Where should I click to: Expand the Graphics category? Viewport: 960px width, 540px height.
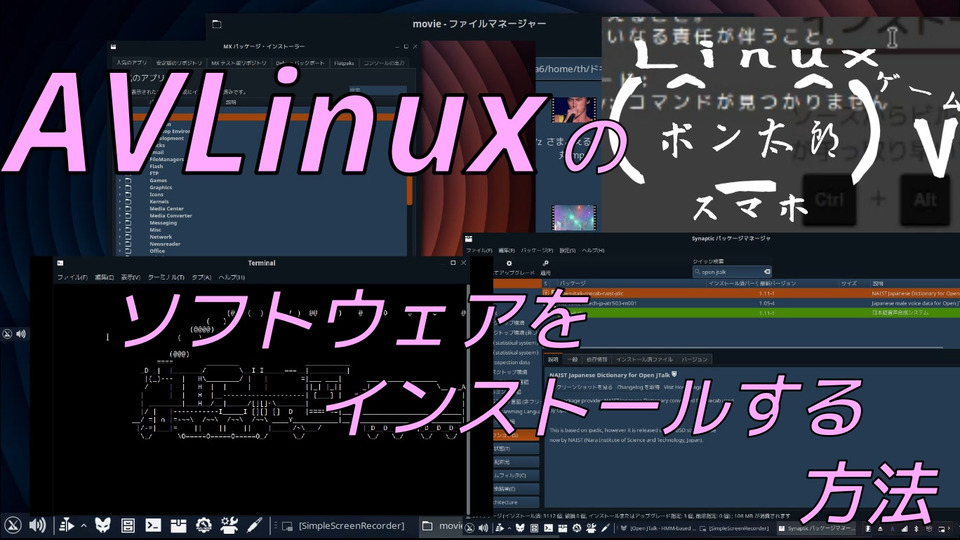119,188
